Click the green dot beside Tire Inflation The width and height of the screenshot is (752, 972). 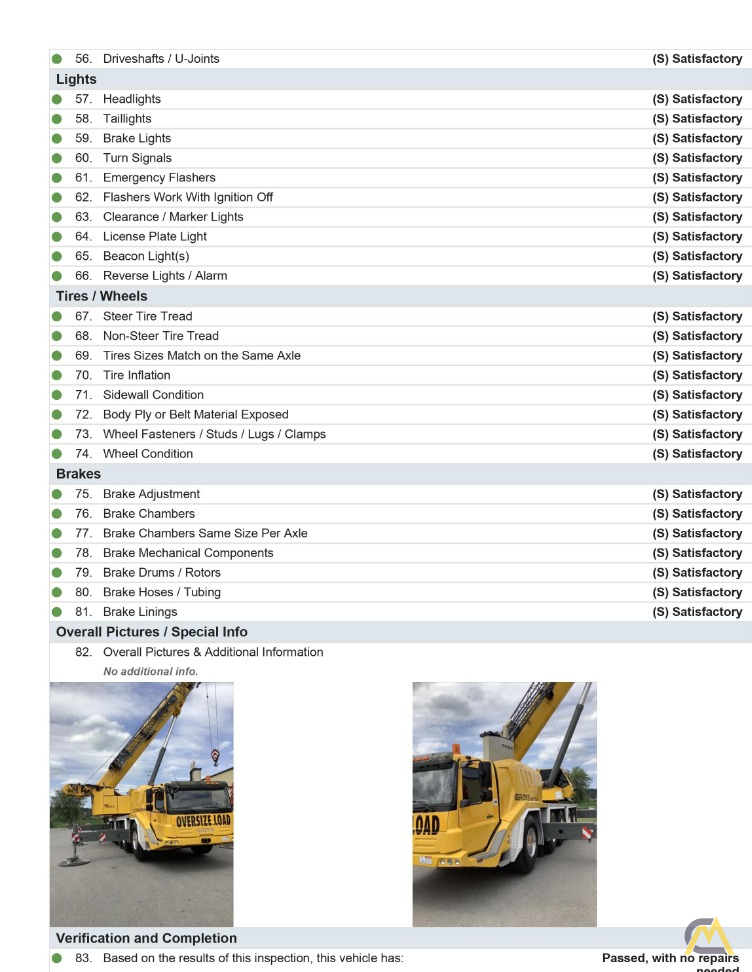point(57,375)
